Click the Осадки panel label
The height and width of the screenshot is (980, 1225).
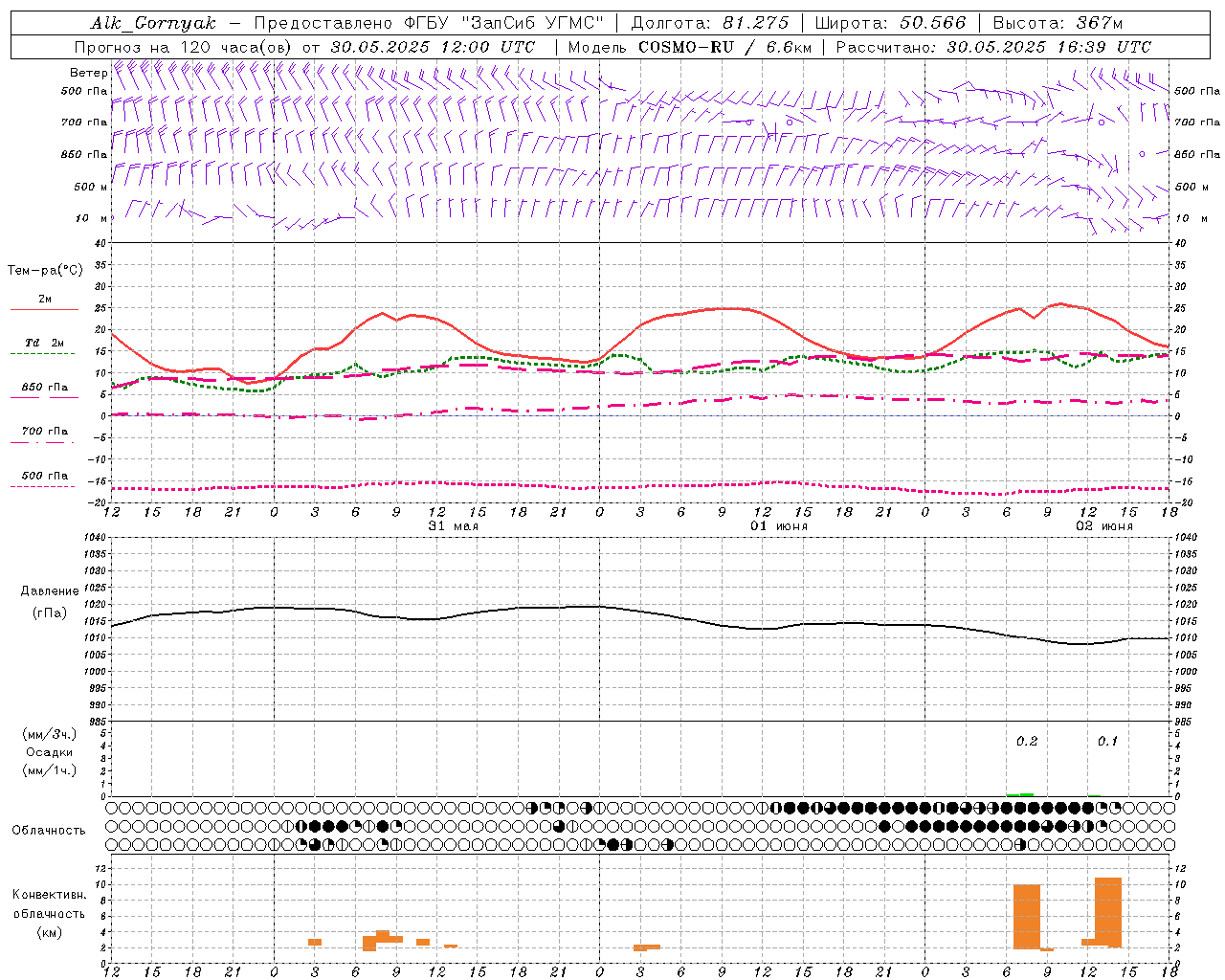(x=50, y=752)
